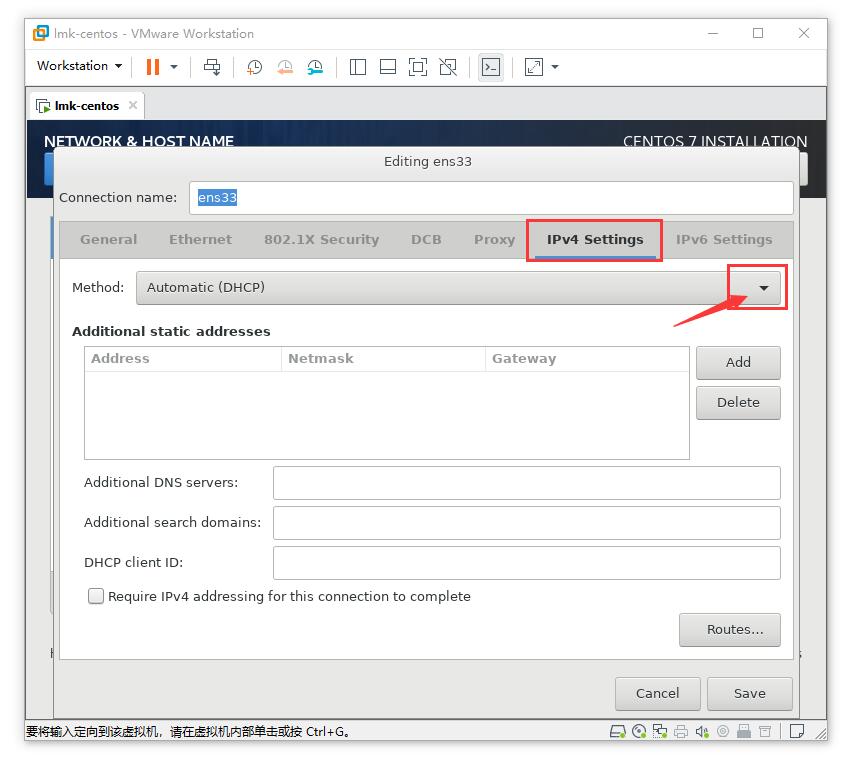This screenshot has width=850, height=768.
Task: Click the network adapter status icon
Action: click(660, 732)
